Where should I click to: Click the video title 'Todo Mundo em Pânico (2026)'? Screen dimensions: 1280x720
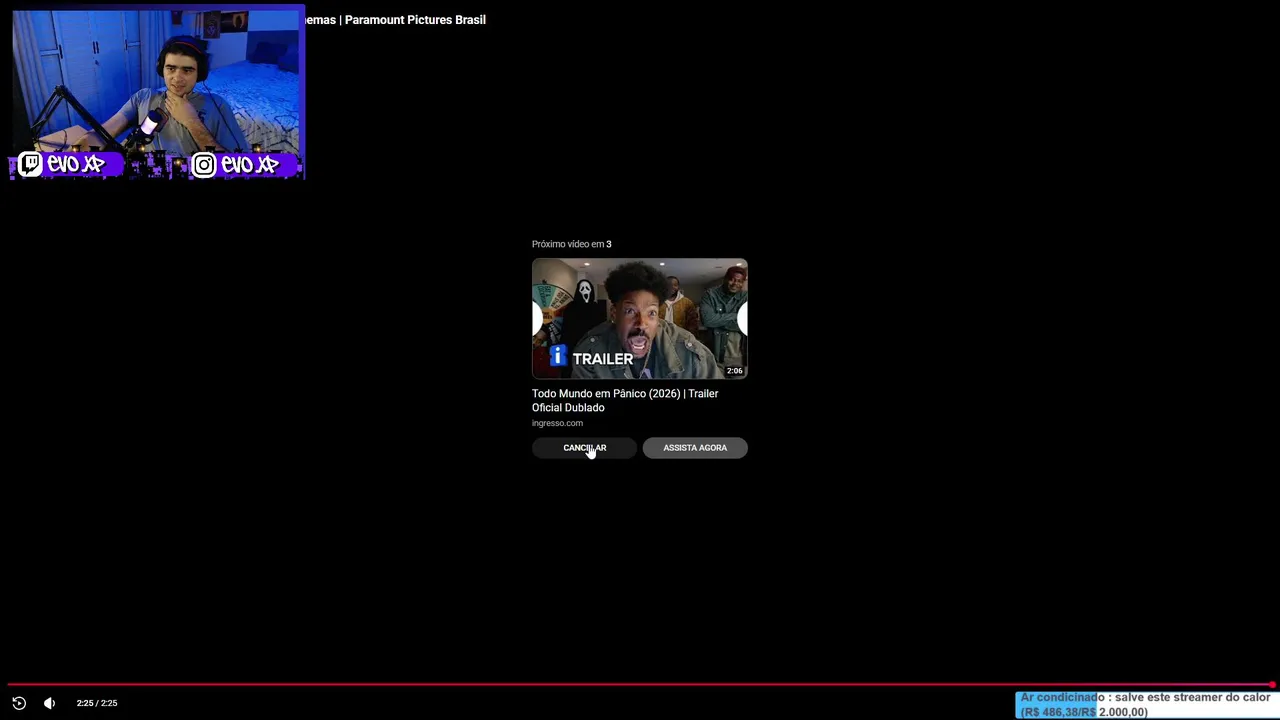coord(625,400)
